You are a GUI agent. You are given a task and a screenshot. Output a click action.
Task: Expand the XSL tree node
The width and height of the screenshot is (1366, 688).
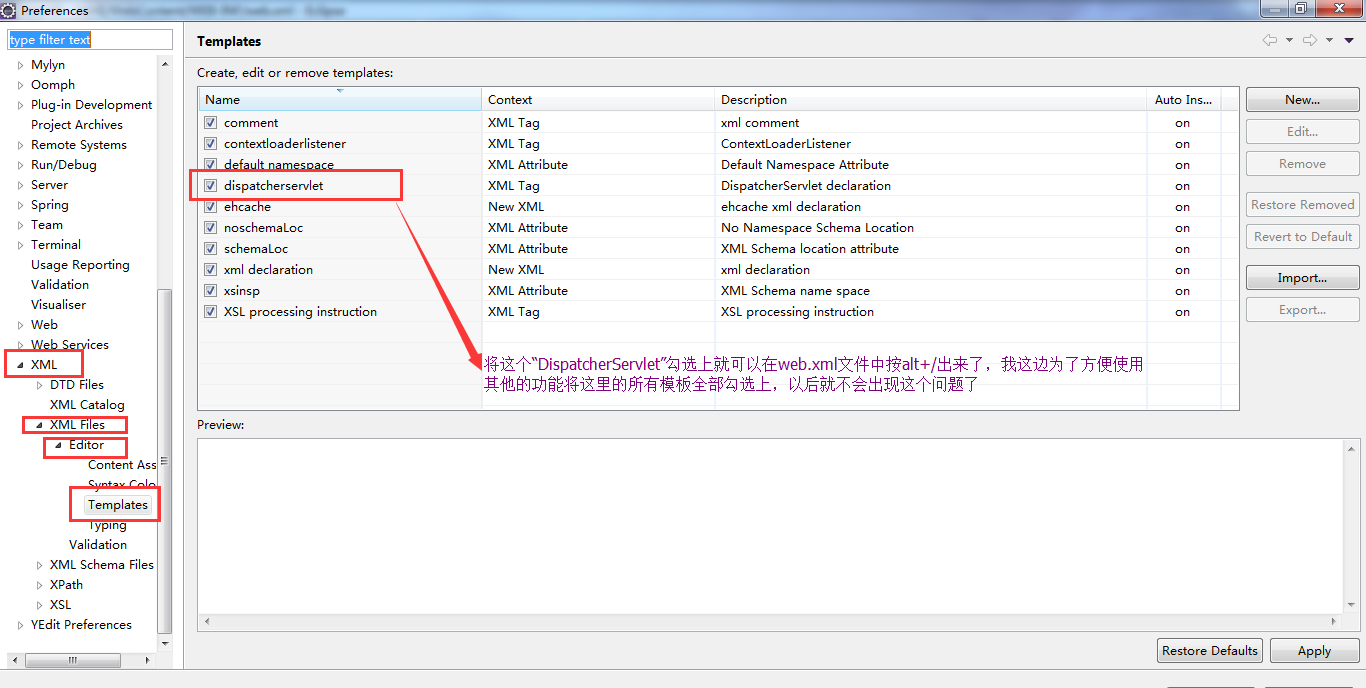[x=40, y=605]
